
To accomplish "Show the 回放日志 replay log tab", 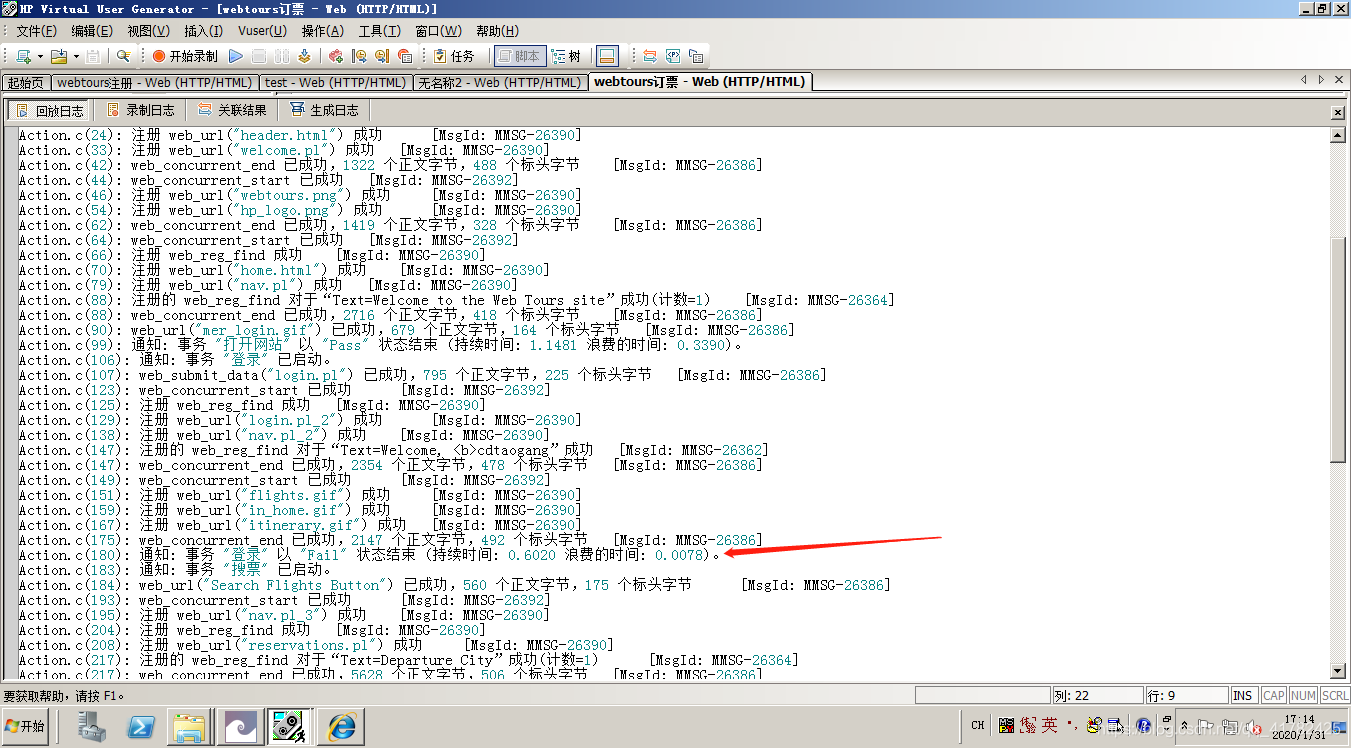I will coord(49,110).
